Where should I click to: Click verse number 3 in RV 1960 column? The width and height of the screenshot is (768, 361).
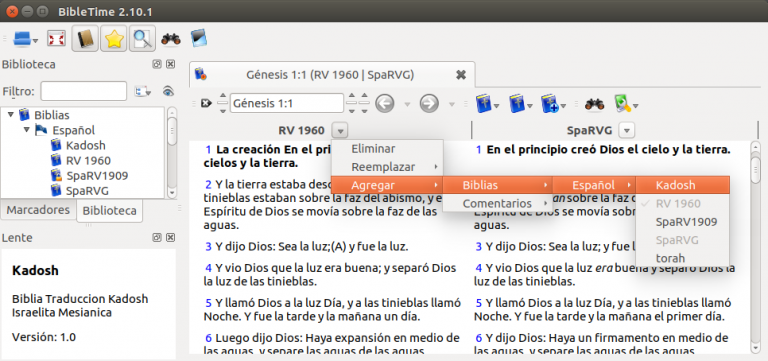tap(208, 246)
